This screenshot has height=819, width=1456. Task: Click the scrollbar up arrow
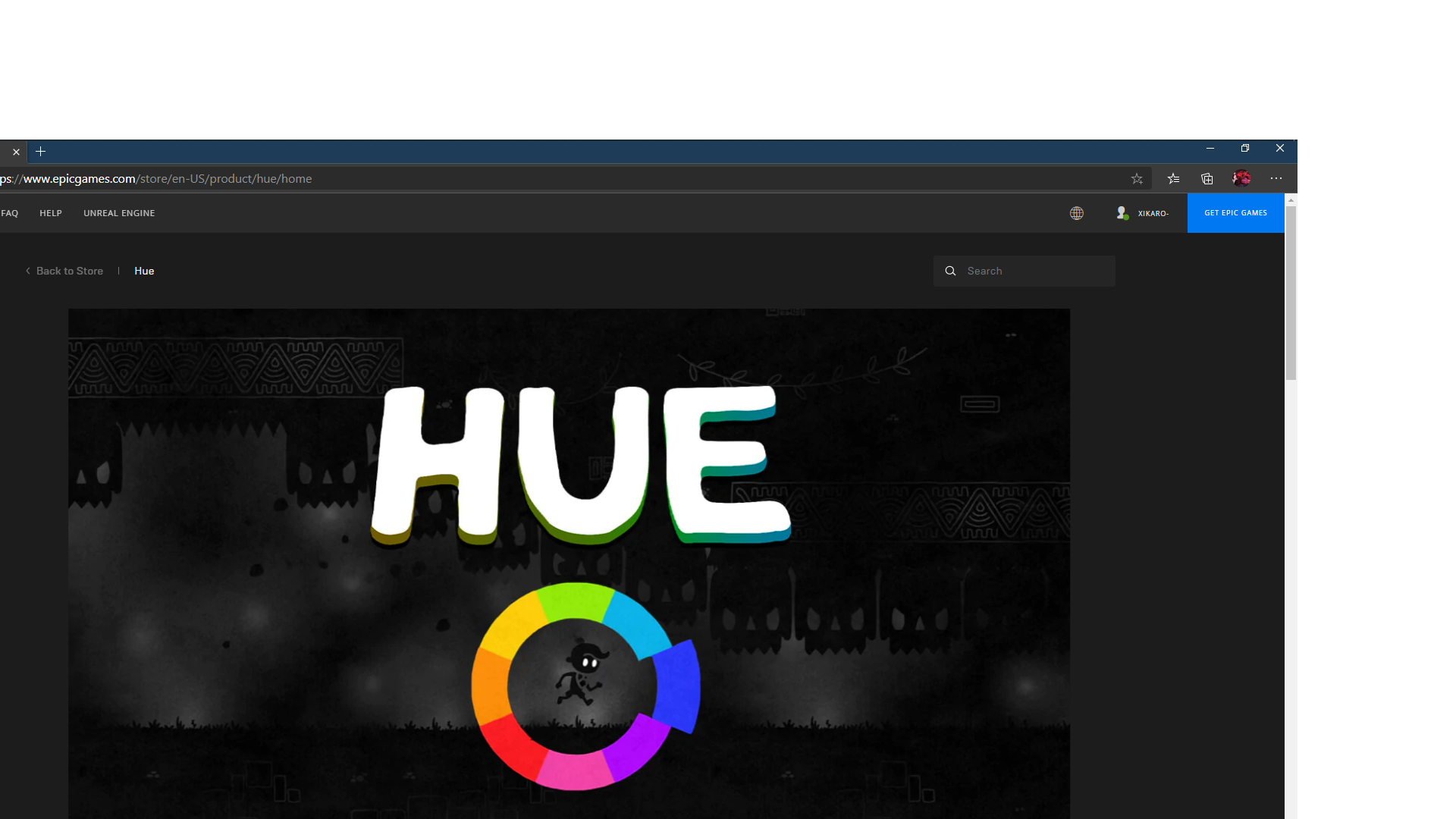1291,200
